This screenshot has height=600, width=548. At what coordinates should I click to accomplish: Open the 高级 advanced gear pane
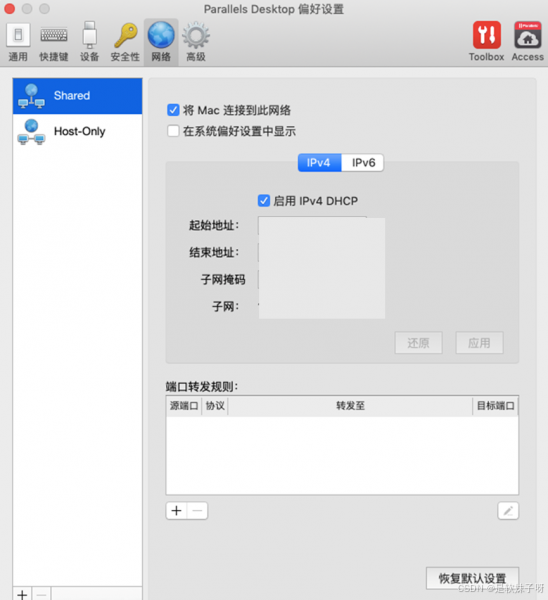tap(196, 42)
